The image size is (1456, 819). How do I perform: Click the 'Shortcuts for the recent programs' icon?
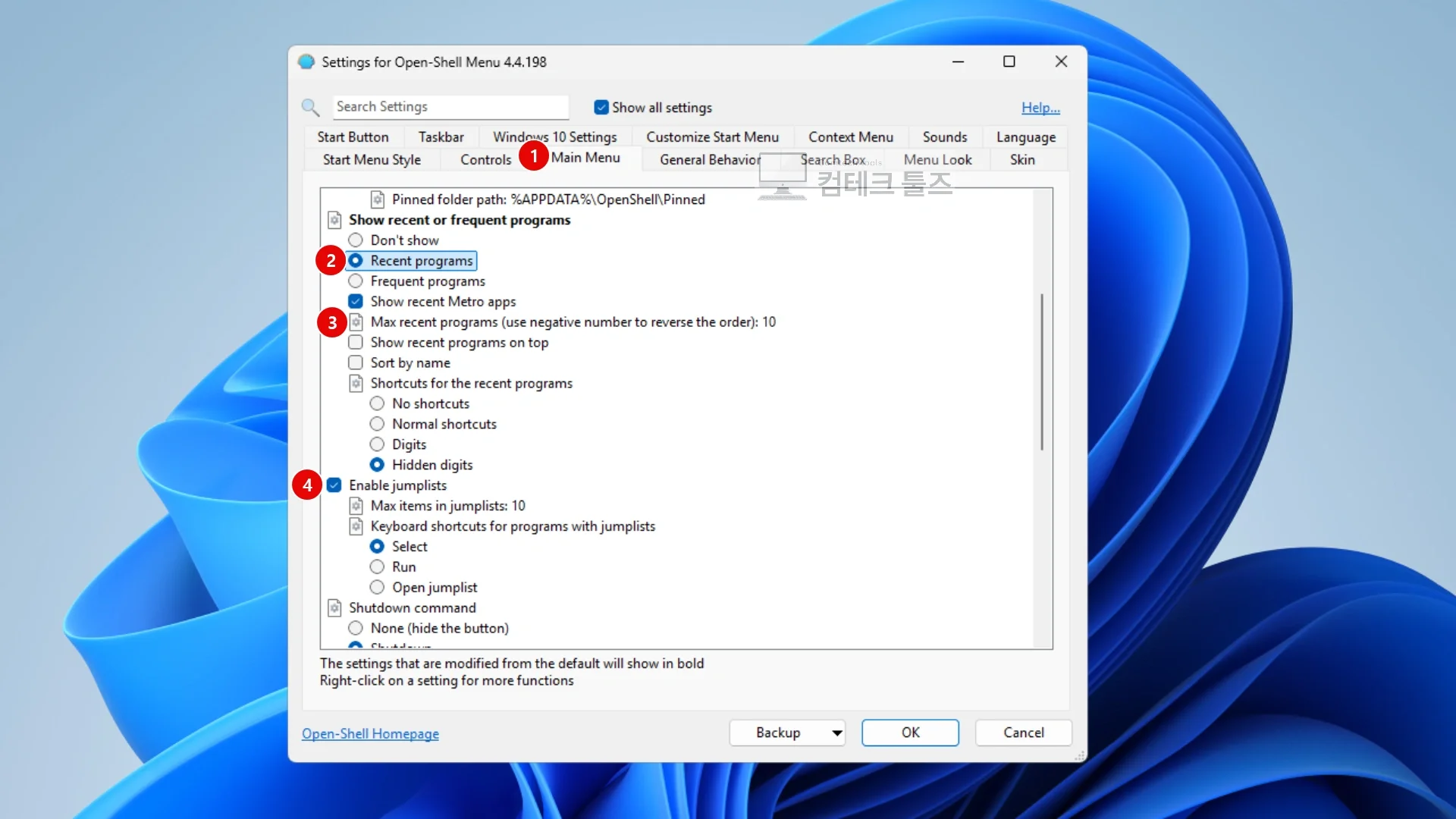[x=356, y=384]
